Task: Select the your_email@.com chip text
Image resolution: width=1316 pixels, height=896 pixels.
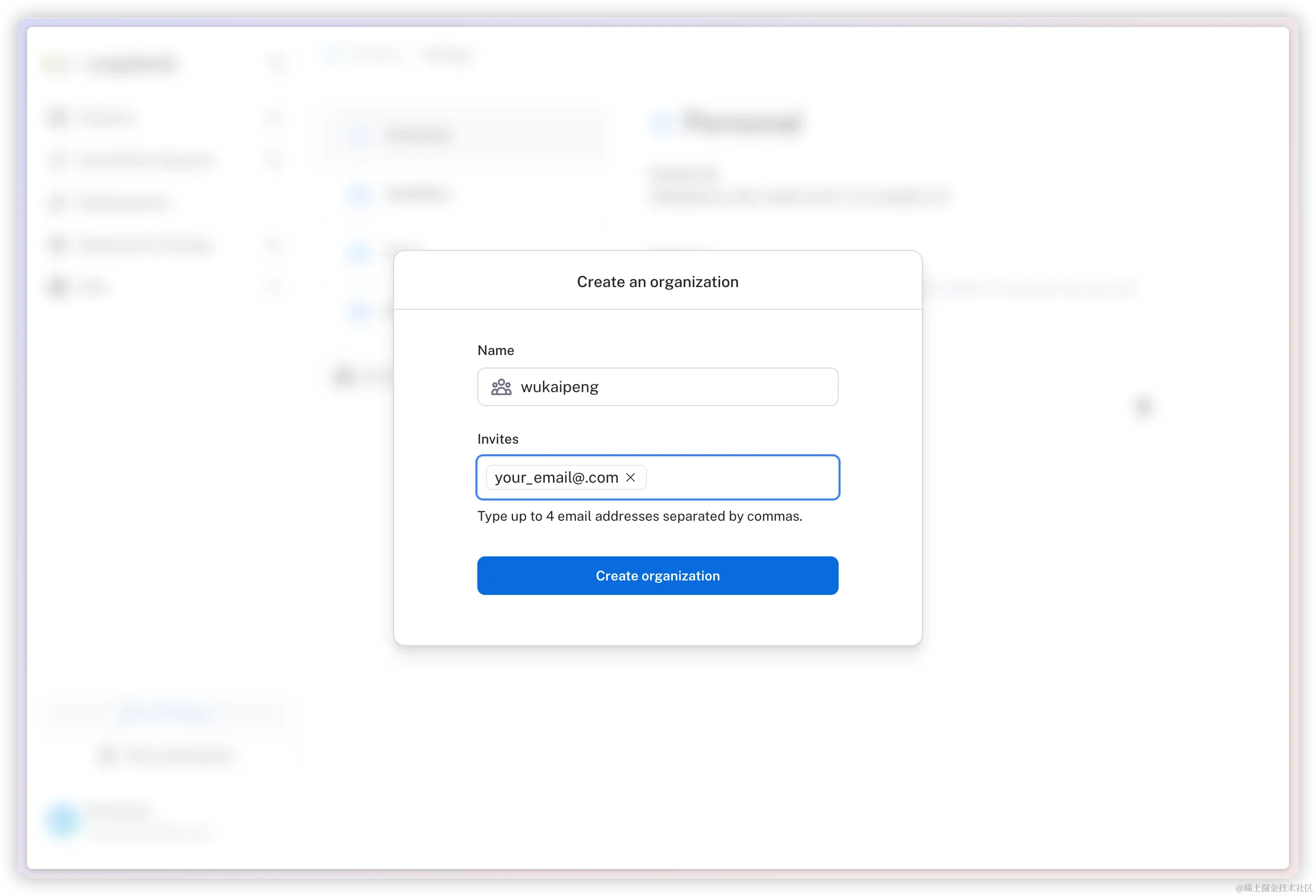Action: pos(556,477)
